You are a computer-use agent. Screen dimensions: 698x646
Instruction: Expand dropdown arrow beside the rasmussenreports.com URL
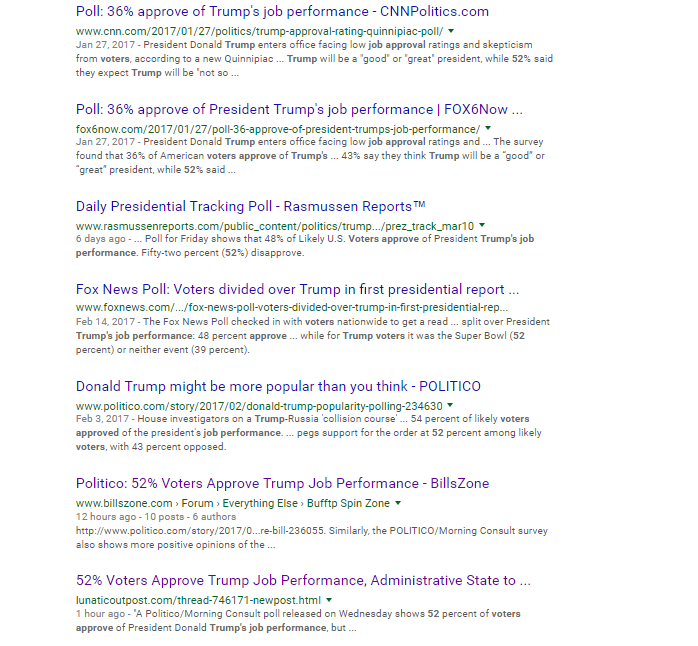pyautogui.click(x=482, y=226)
